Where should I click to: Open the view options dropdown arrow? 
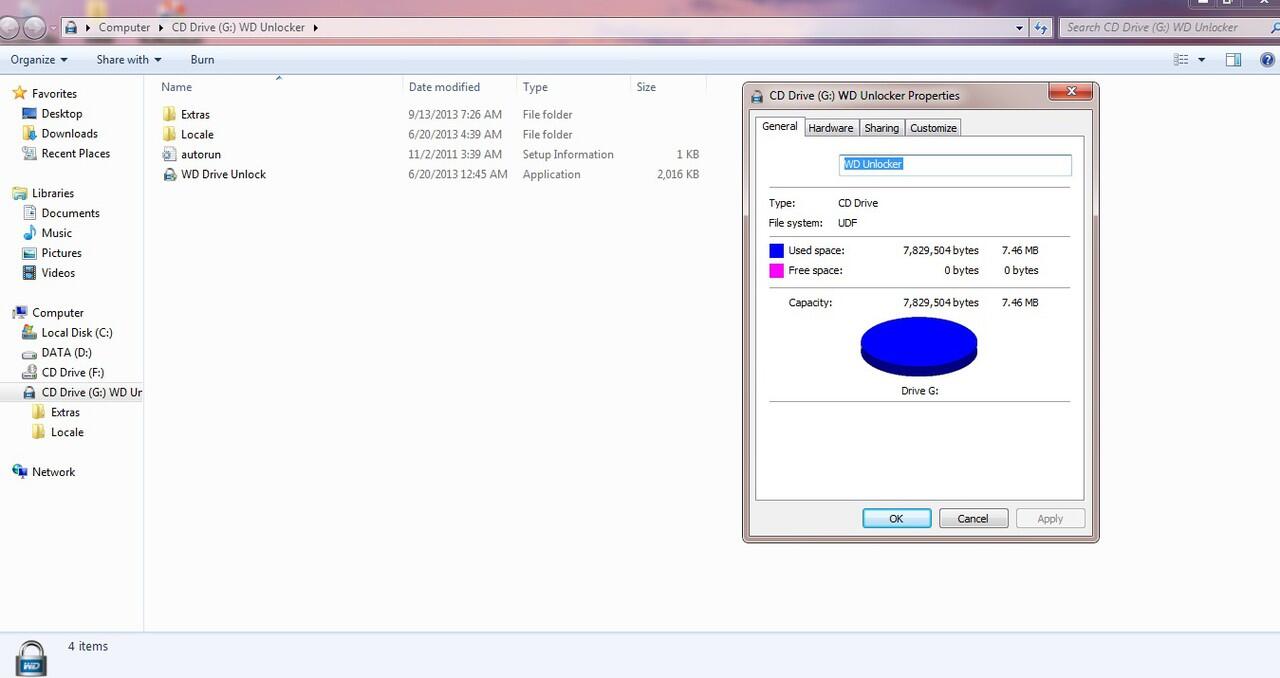coord(1202,60)
